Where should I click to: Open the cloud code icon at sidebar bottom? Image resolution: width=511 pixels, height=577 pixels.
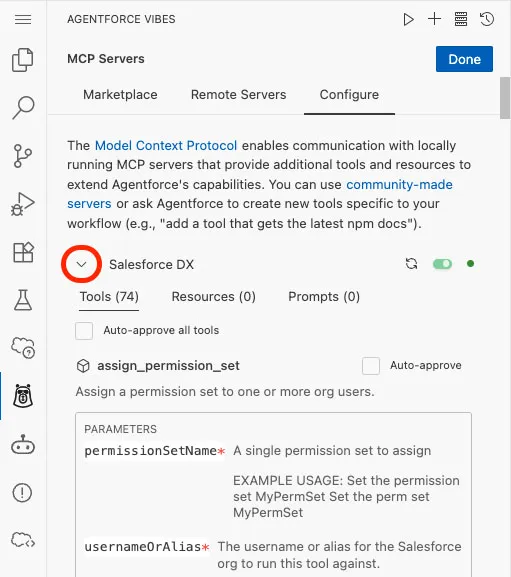point(23,540)
